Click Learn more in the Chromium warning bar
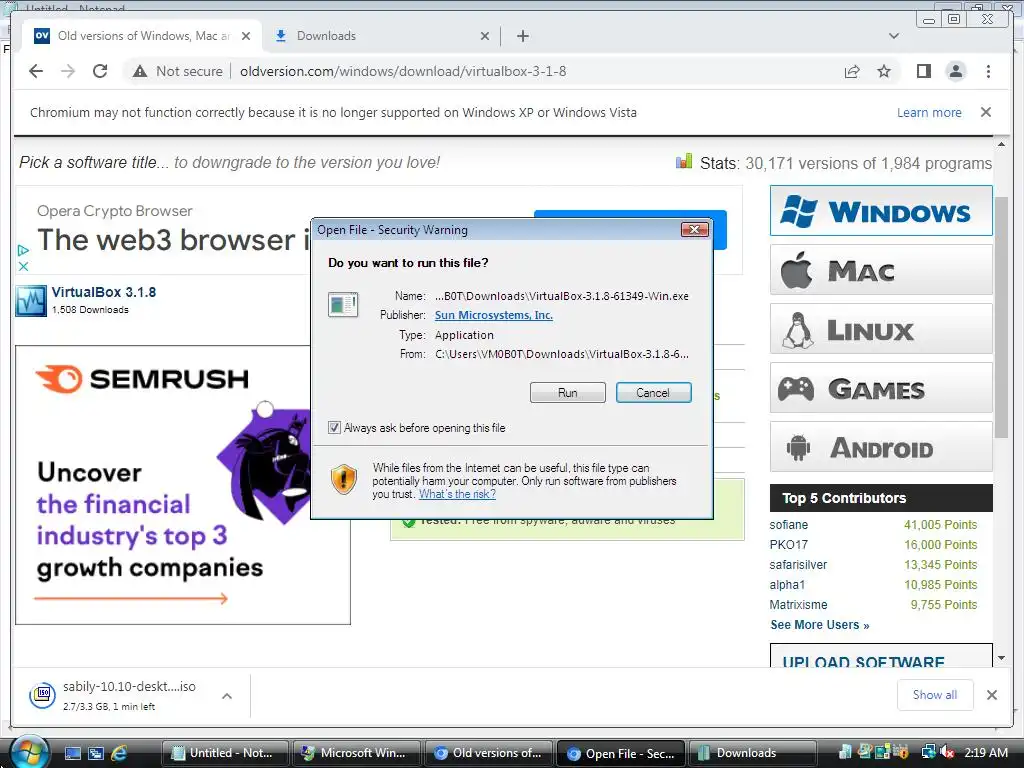 929,112
